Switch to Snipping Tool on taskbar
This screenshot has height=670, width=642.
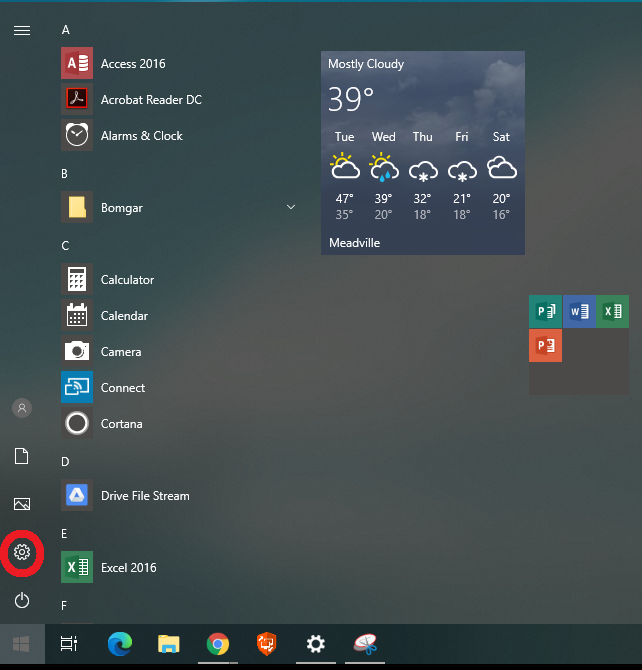[365, 644]
